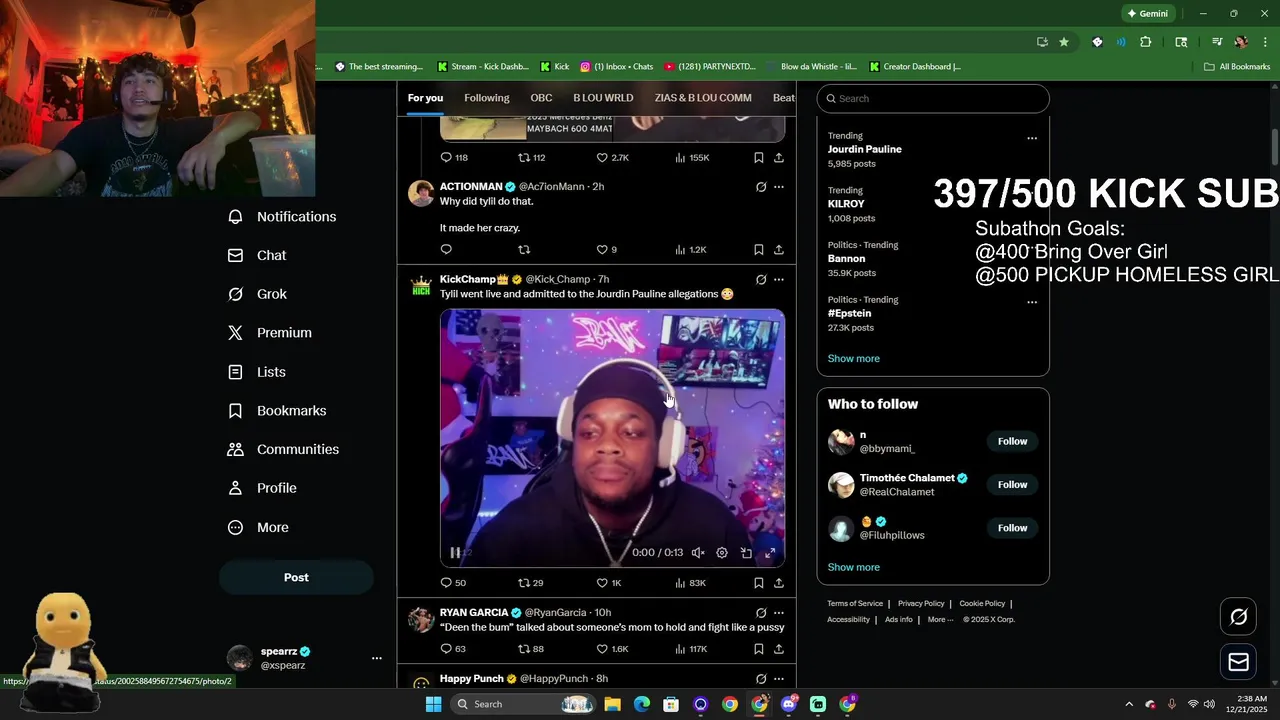Like the post with 2.7K likes
This screenshot has width=1280, height=720.
612,158
